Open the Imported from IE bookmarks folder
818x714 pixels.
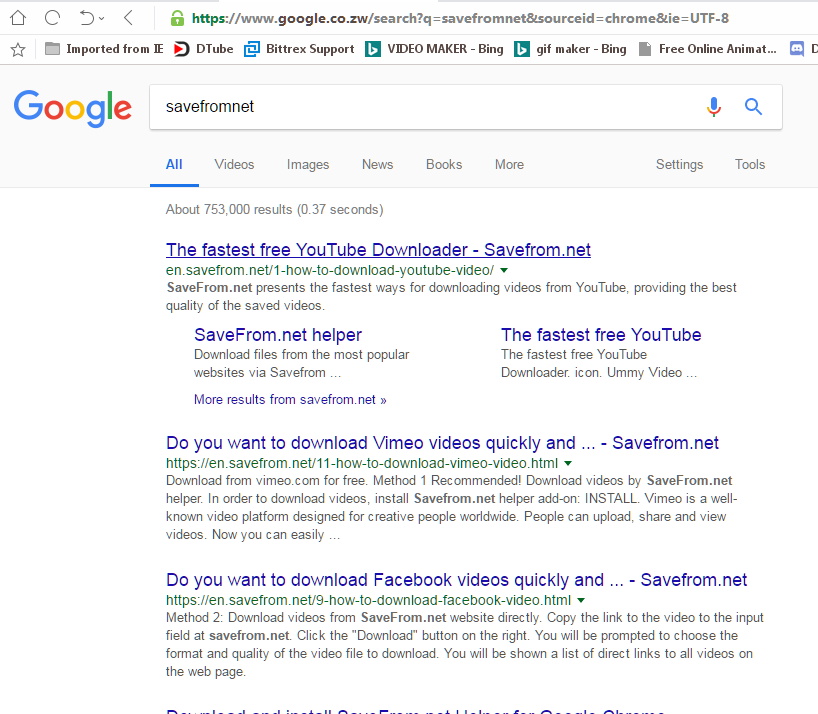coord(104,49)
